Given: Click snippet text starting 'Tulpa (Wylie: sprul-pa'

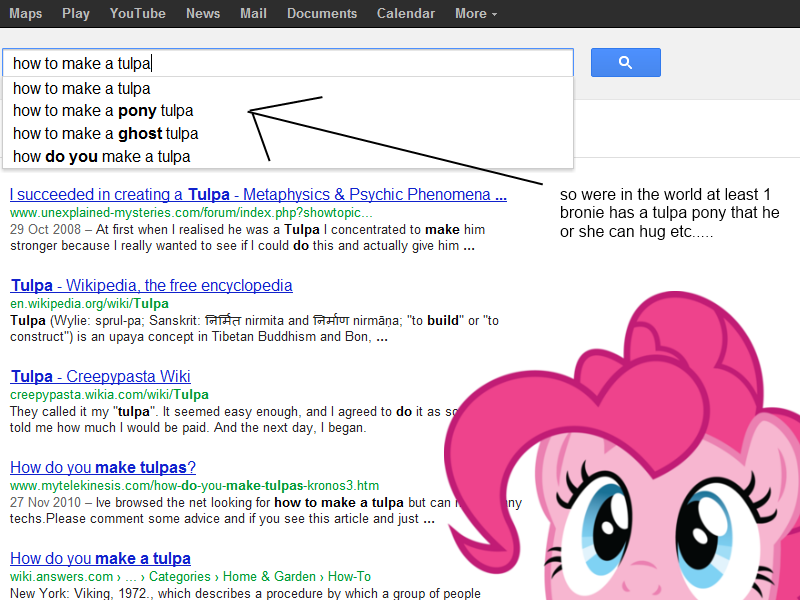Looking at the screenshot, I should [x=254, y=329].
